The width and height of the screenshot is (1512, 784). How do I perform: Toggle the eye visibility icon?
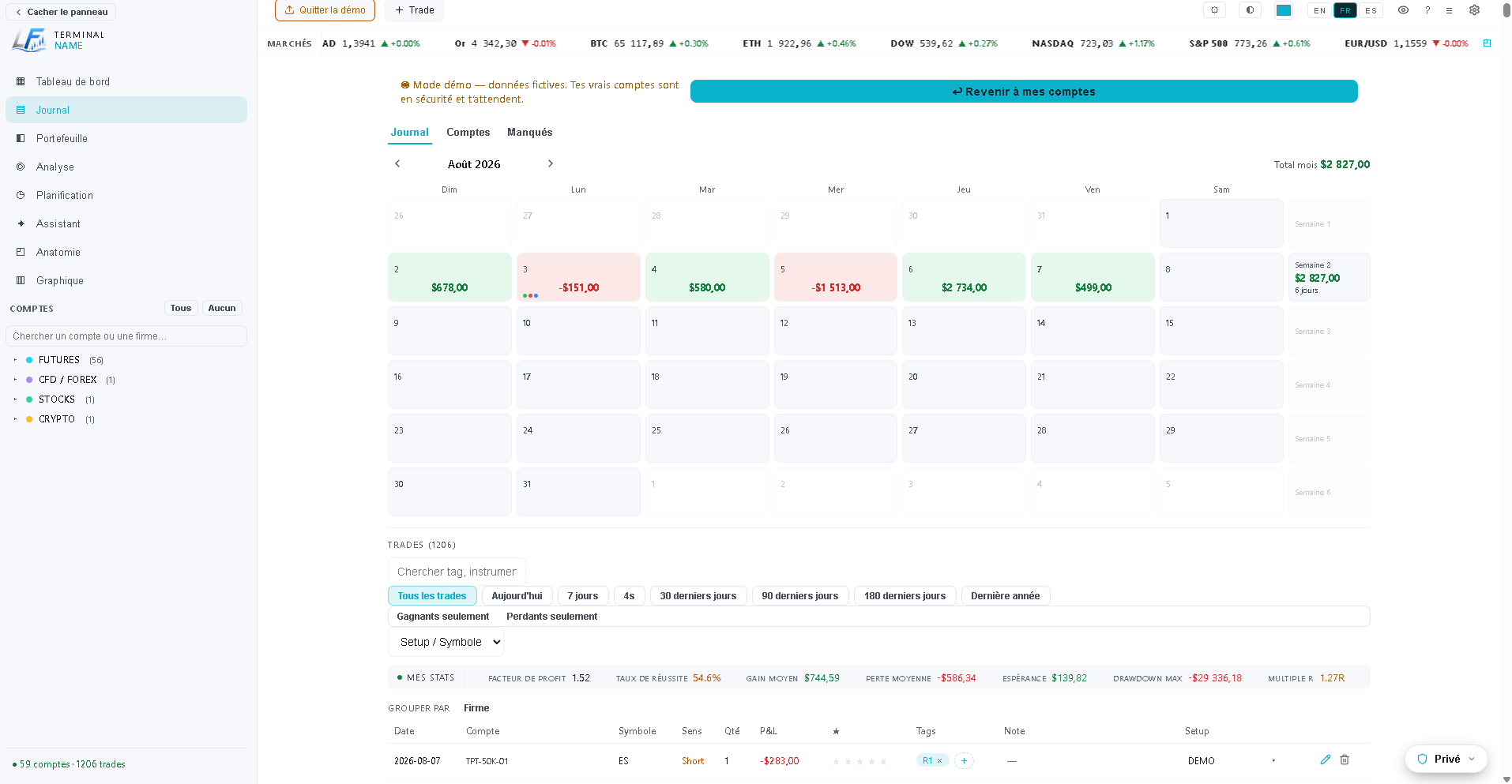[x=1403, y=10]
